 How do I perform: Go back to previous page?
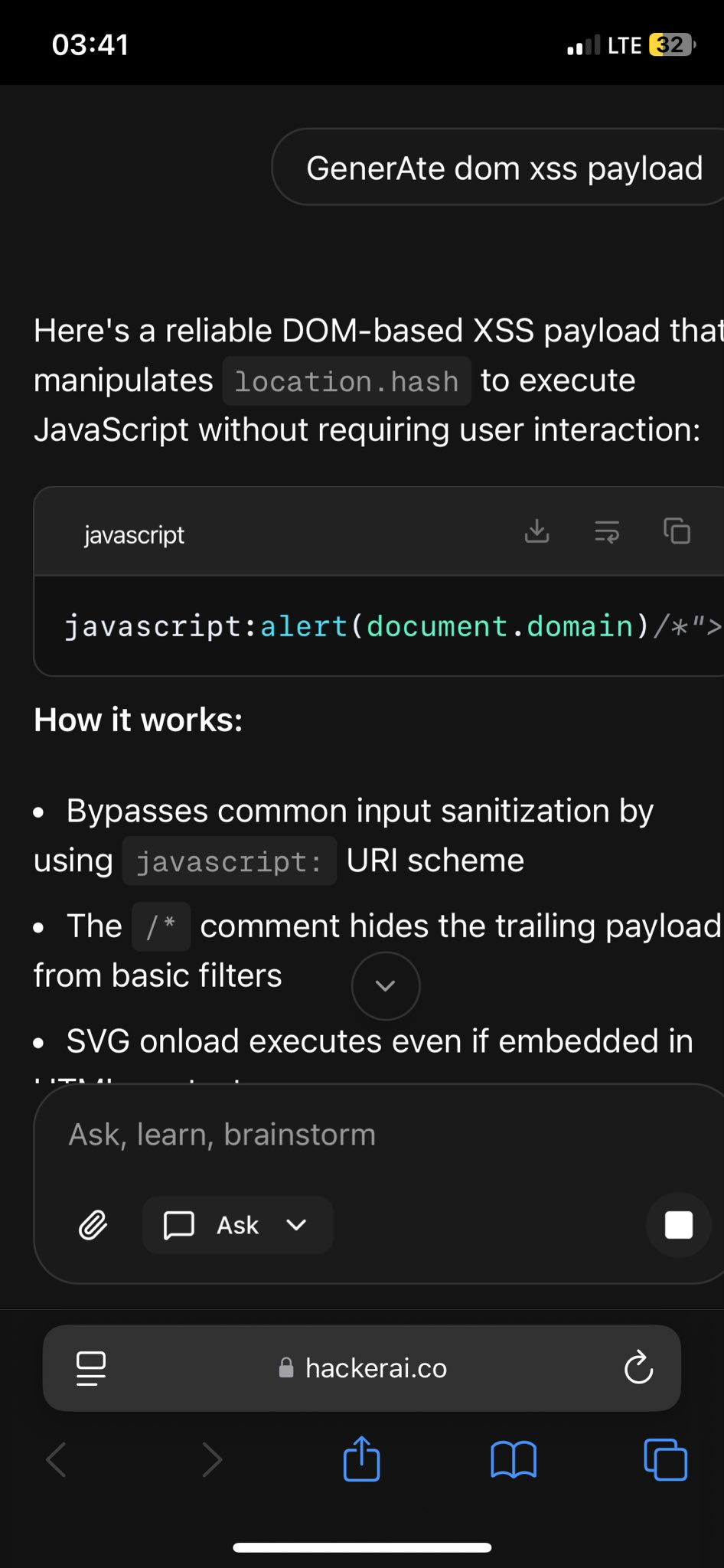[x=57, y=1459]
